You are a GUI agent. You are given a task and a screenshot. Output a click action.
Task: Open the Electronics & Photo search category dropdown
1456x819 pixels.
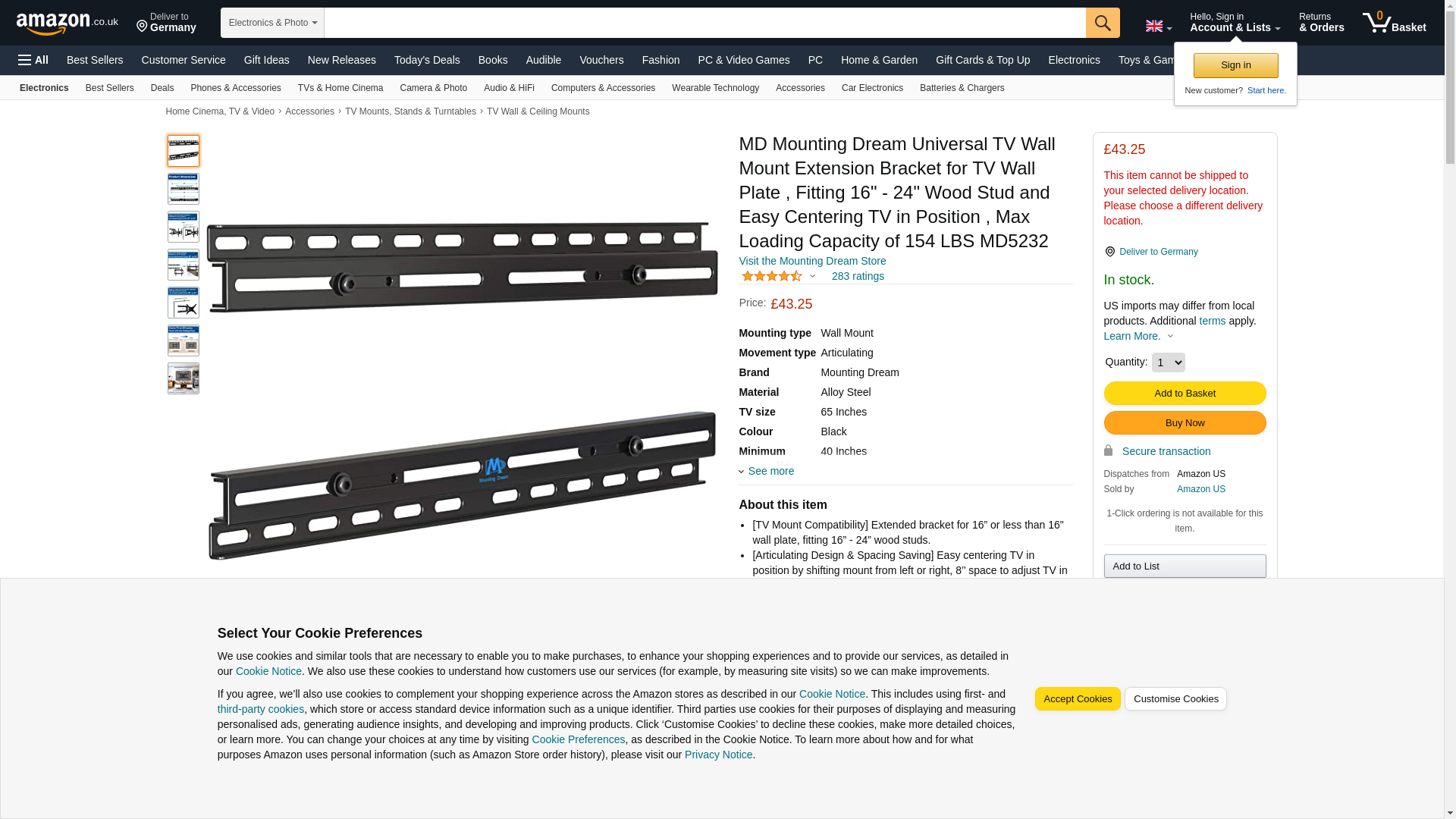pyautogui.click(x=272, y=23)
